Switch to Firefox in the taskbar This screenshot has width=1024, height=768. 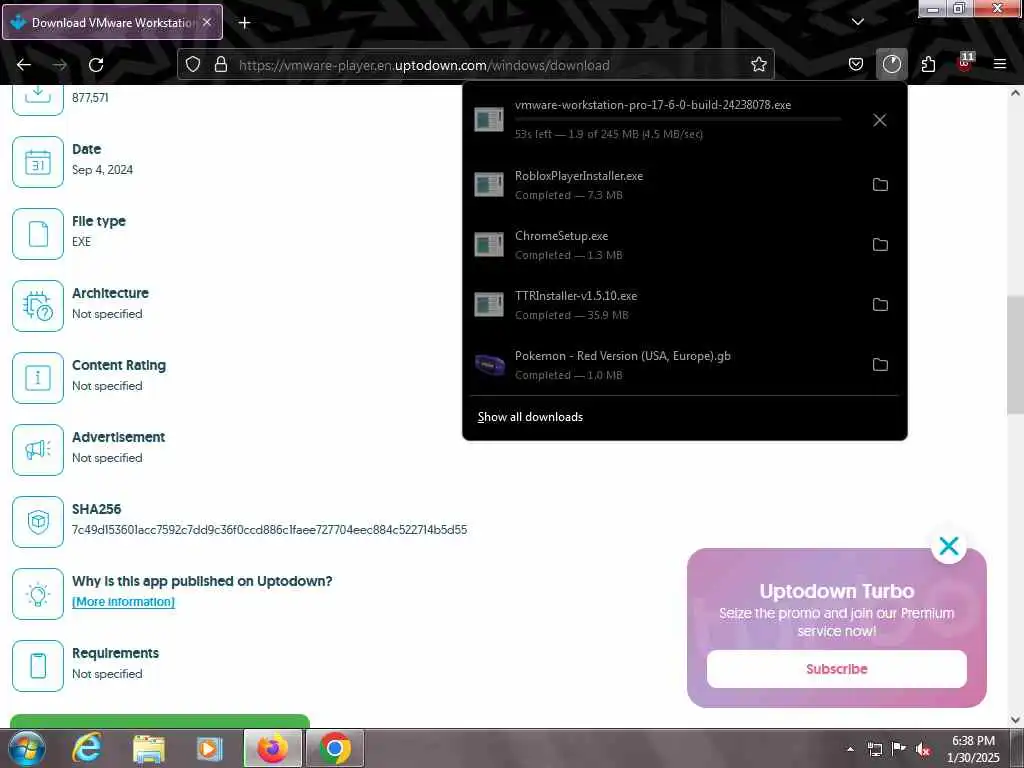click(x=272, y=748)
